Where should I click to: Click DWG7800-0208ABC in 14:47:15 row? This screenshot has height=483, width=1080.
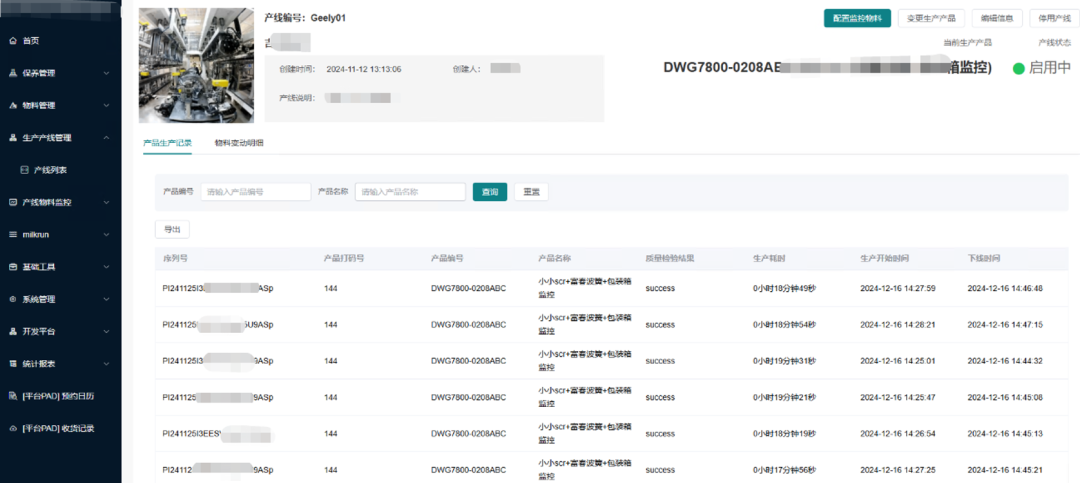468,325
